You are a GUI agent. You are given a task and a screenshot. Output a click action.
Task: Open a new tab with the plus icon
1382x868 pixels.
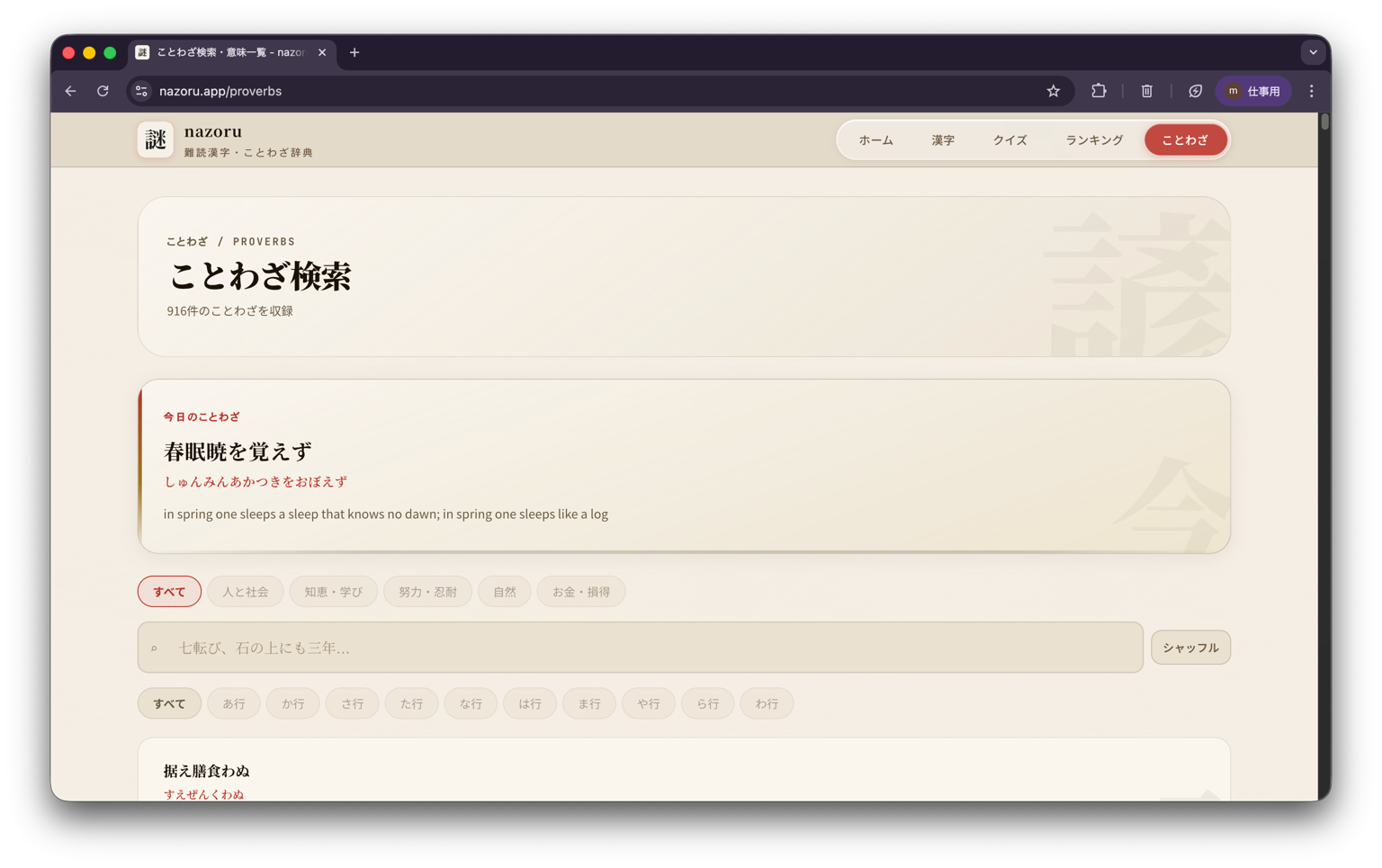(354, 52)
